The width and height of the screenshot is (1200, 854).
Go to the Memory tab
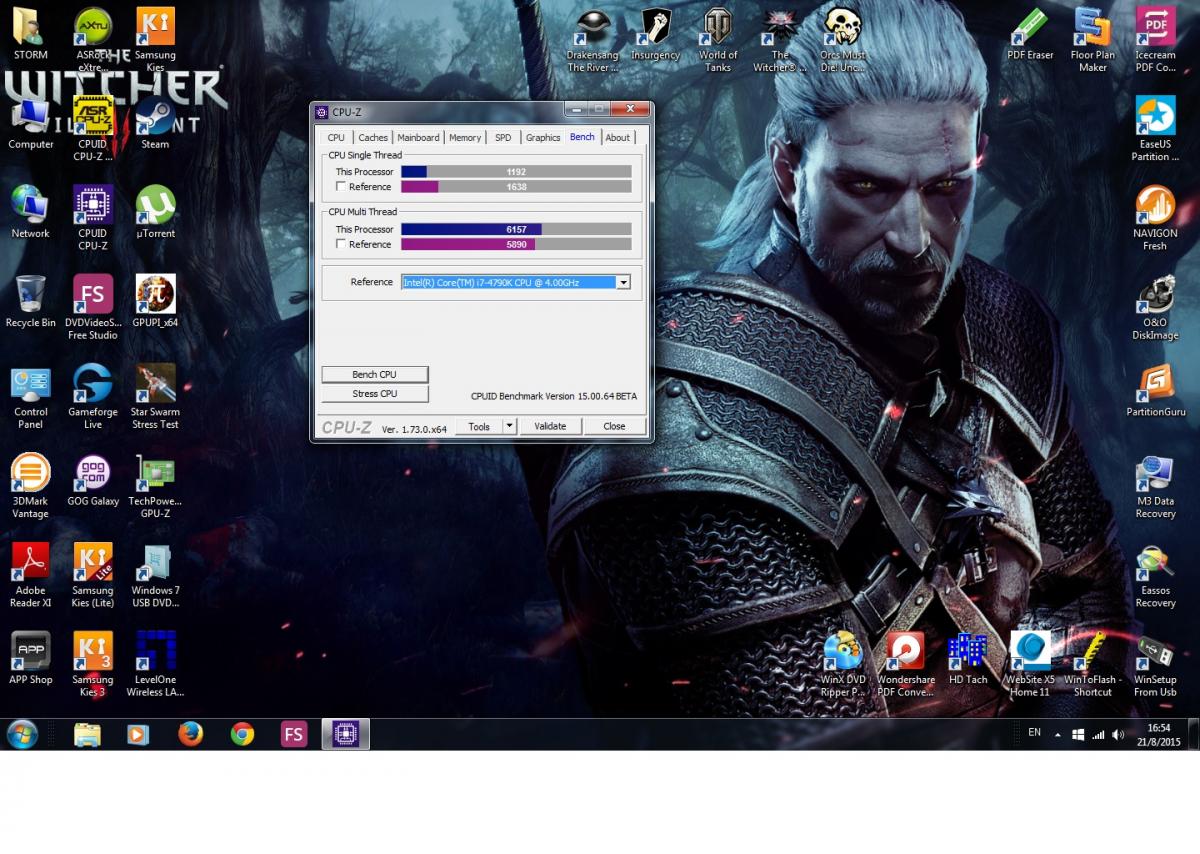point(465,138)
